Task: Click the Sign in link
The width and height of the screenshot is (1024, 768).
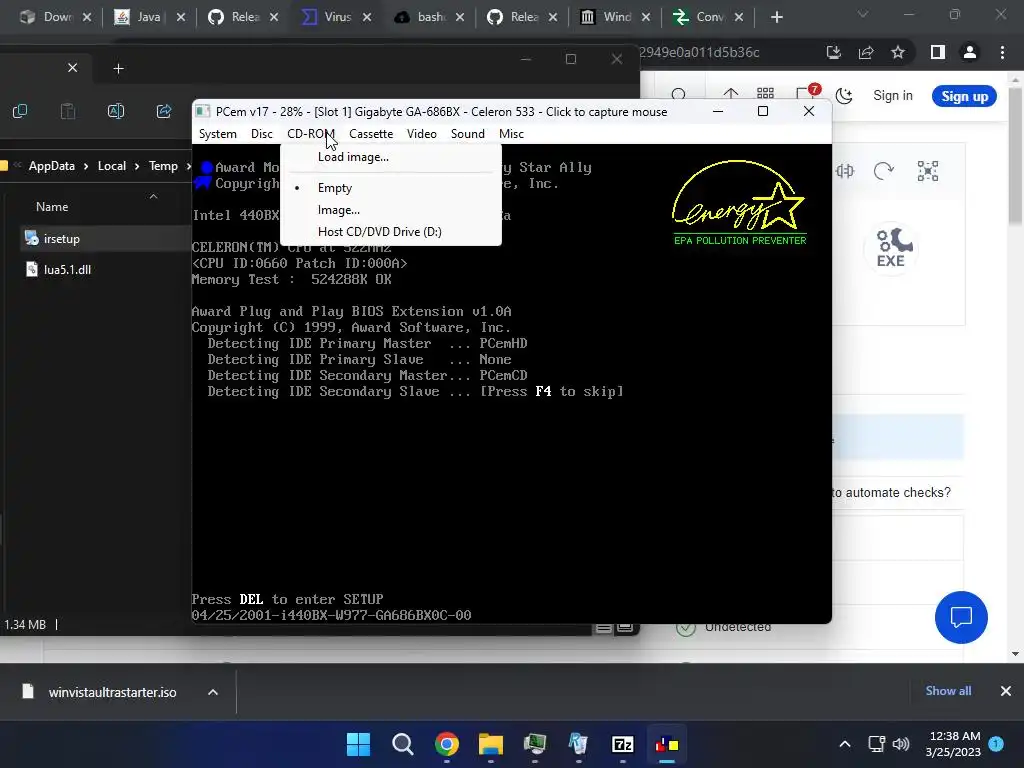Action: (893, 95)
